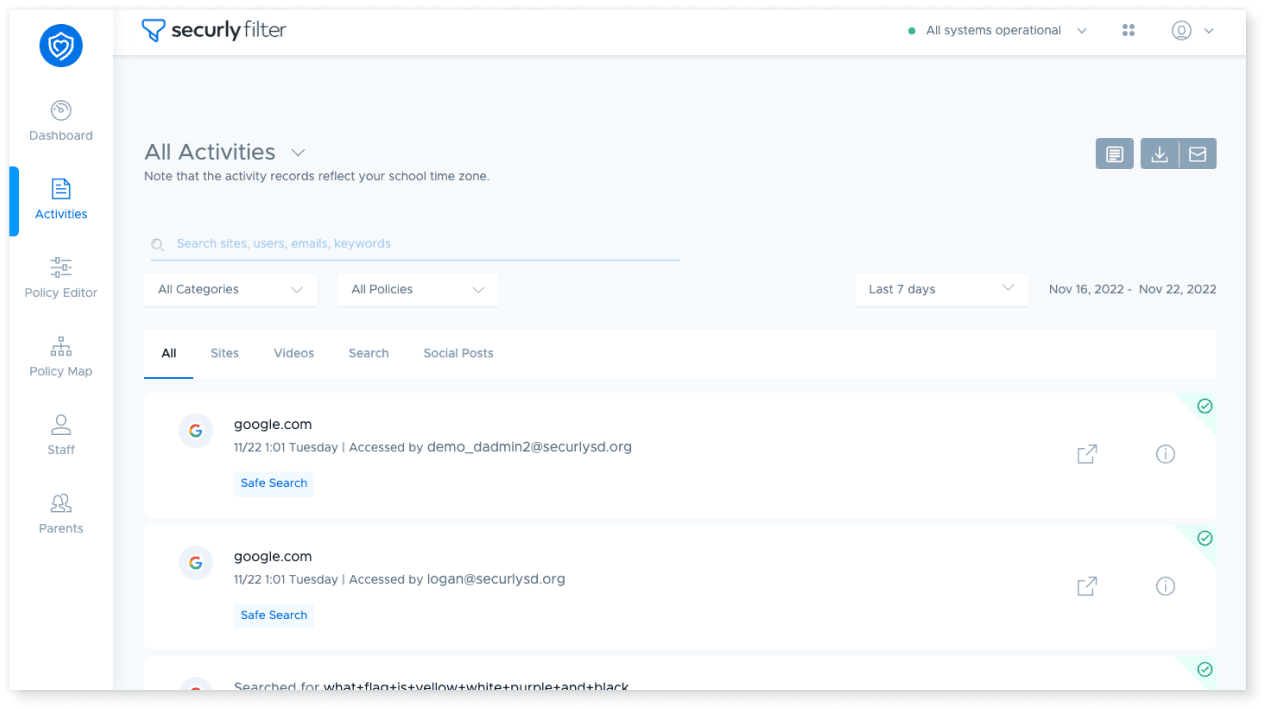
Task: Download the activity records
Action: coord(1159,154)
